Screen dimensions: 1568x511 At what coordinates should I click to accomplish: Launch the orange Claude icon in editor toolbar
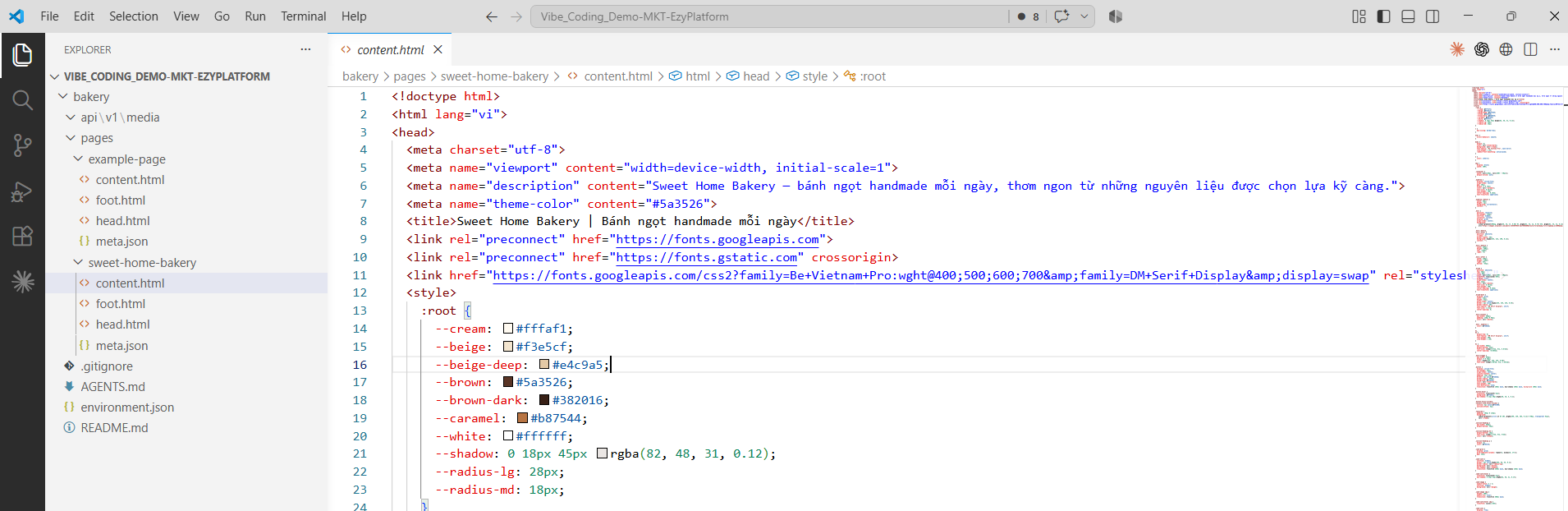[x=1457, y=49]
